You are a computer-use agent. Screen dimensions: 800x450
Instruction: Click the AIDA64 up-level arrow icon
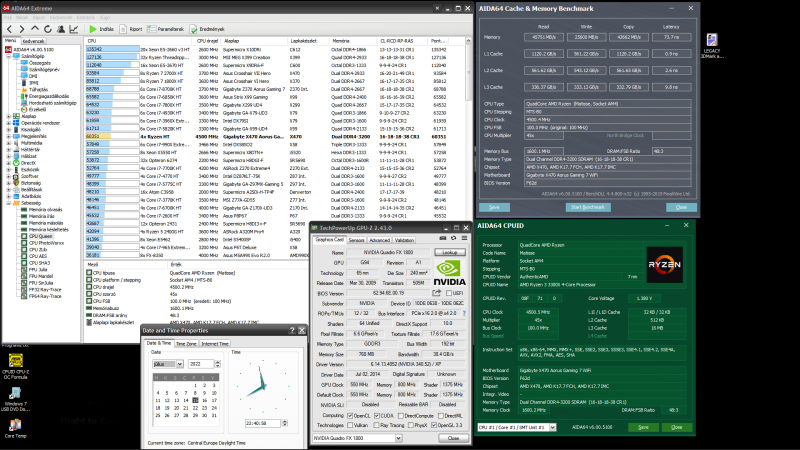(35, 29)
